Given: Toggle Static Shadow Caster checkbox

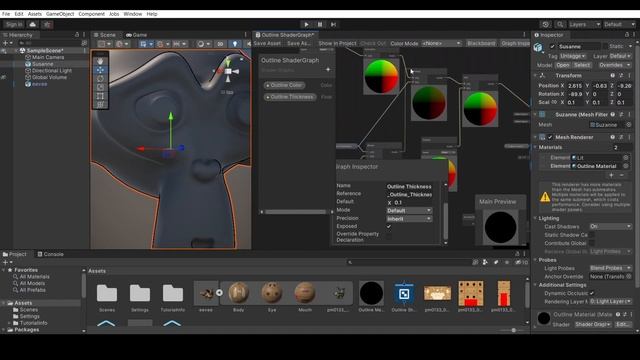Looking at the screenshot, I should click(x=592, y=235).
